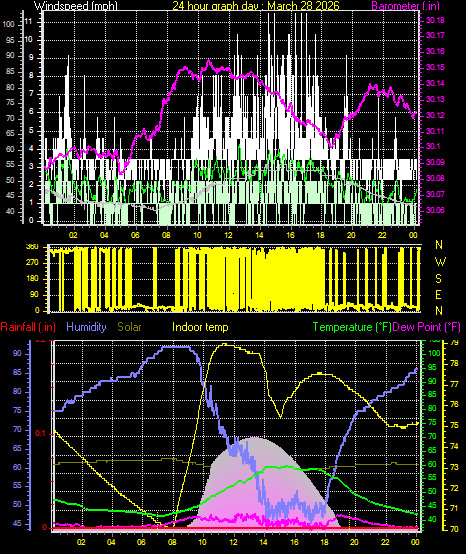
Task: Select the Dew Point (°F) legend label
Action: point(427,327)
